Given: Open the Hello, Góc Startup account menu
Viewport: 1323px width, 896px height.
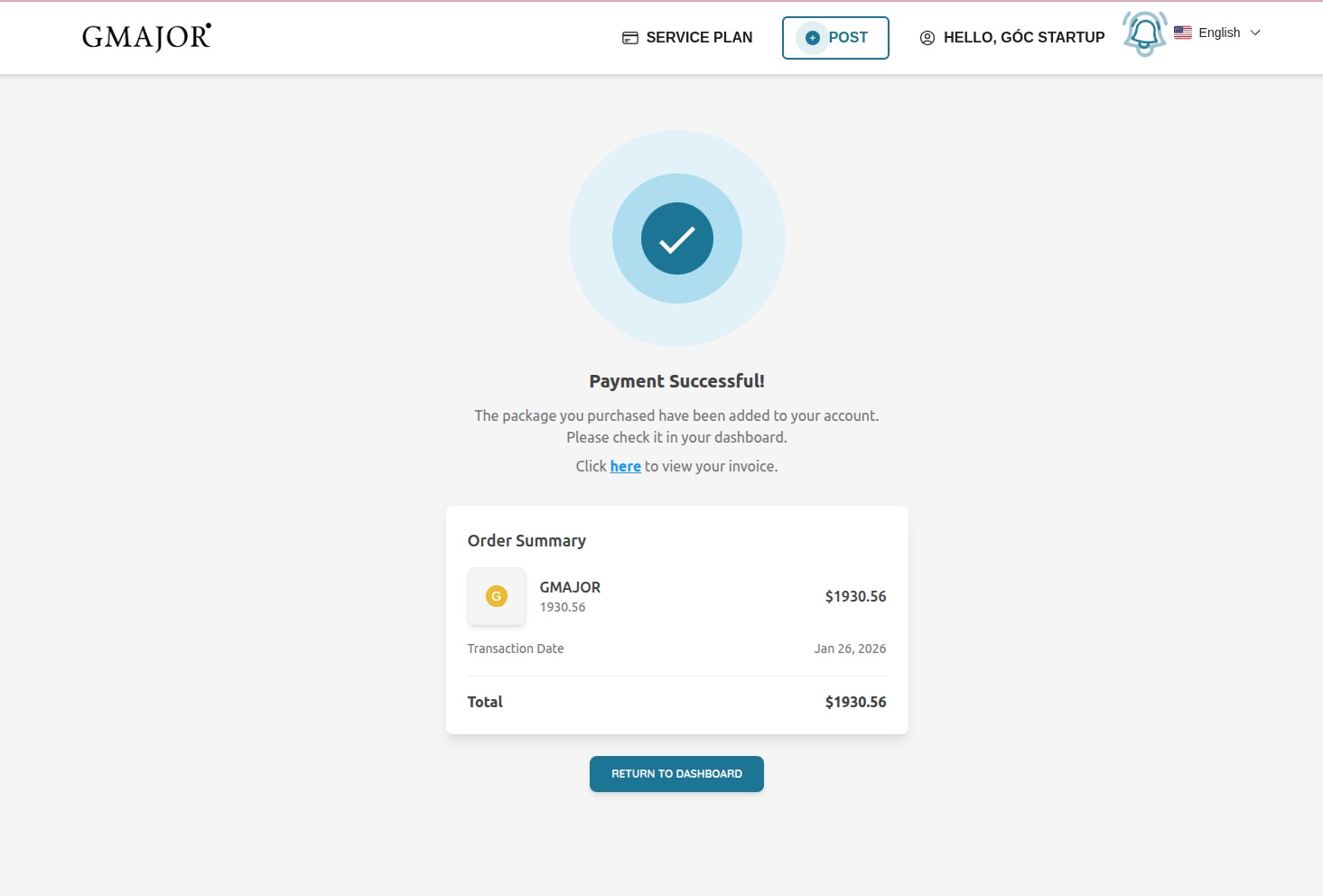Looking at the screenshot, I should click(x=1012, y=38).
